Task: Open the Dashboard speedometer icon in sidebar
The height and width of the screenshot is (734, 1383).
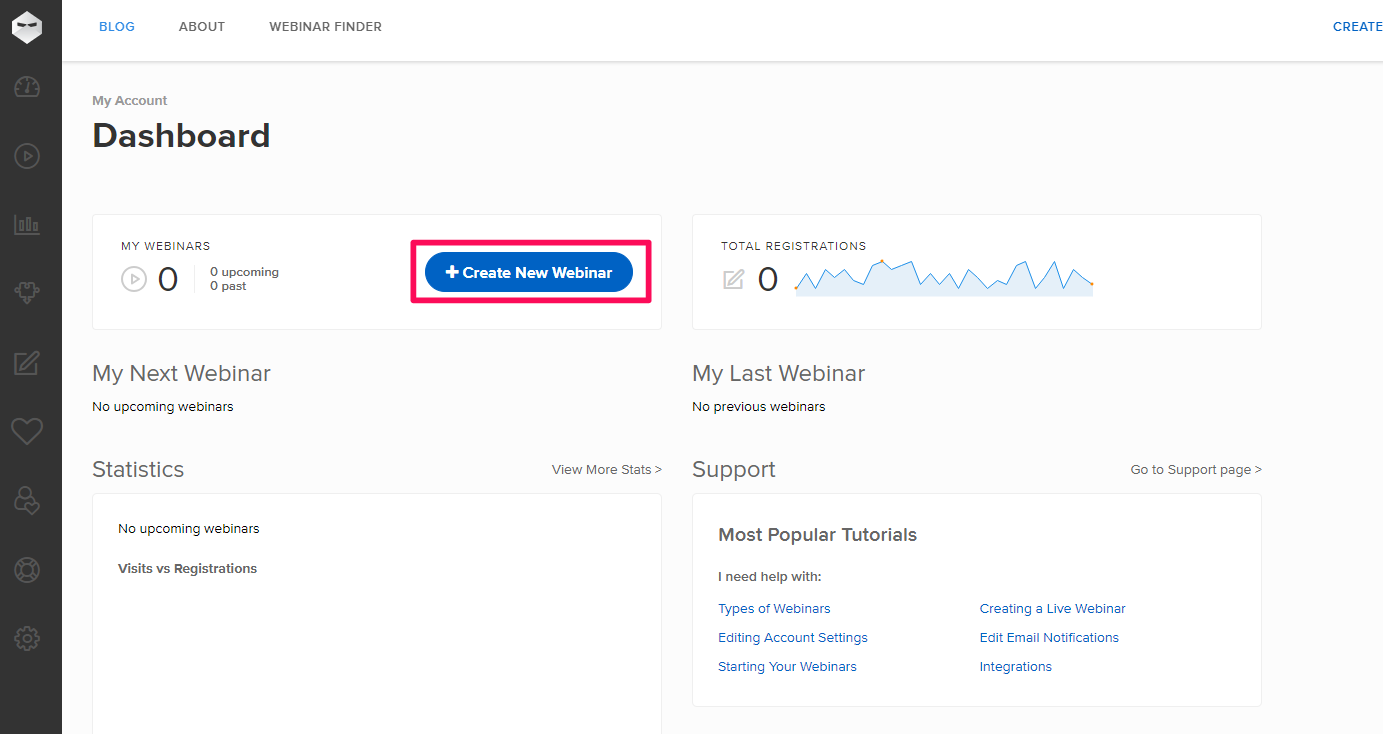Action: [x=26, y=87]
